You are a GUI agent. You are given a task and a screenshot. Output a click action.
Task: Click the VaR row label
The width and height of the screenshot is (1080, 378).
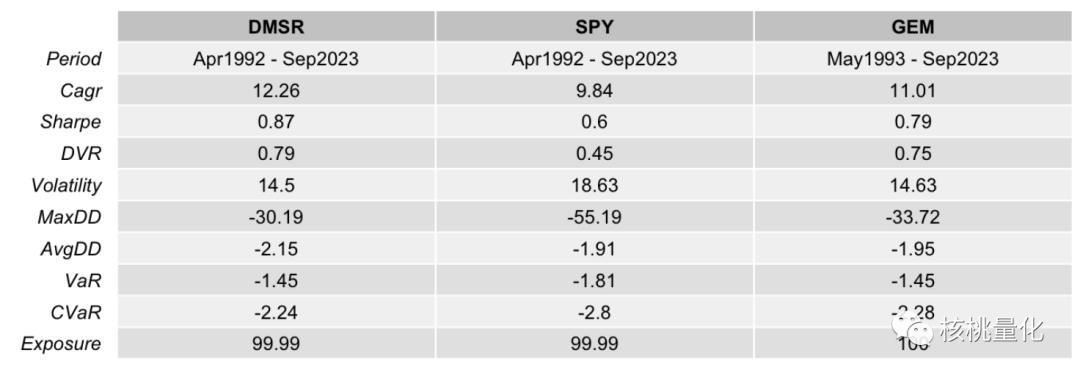tap(84, 281)
